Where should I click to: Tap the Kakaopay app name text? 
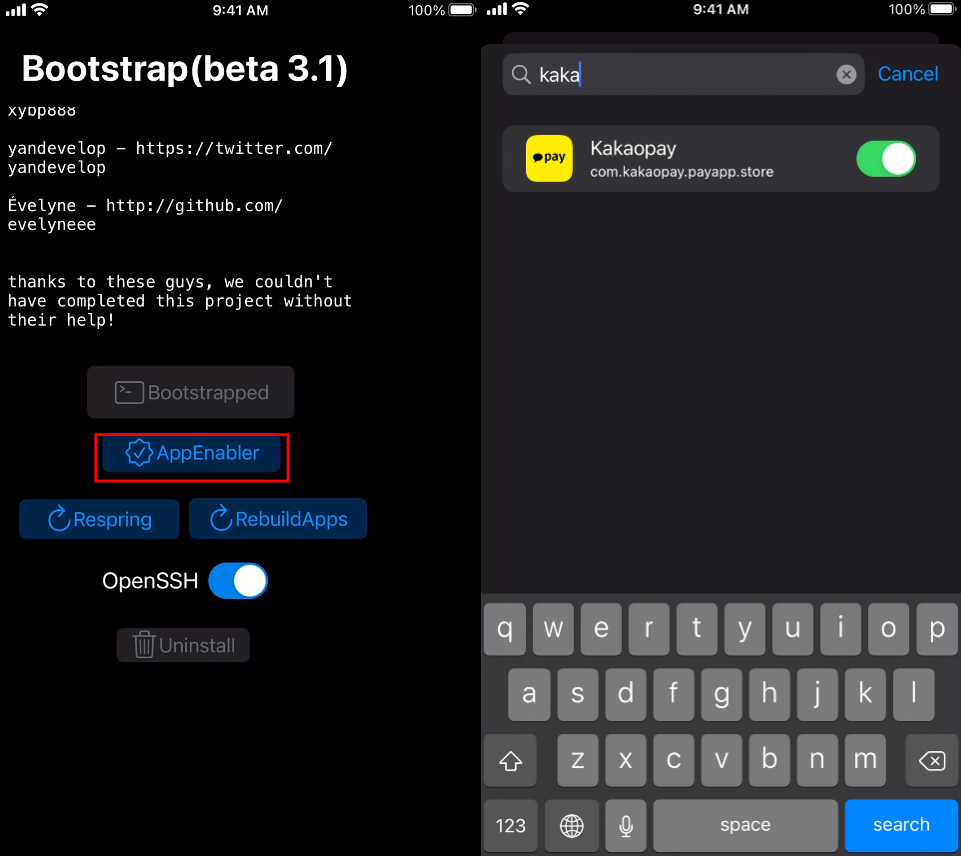click(633, 149)
